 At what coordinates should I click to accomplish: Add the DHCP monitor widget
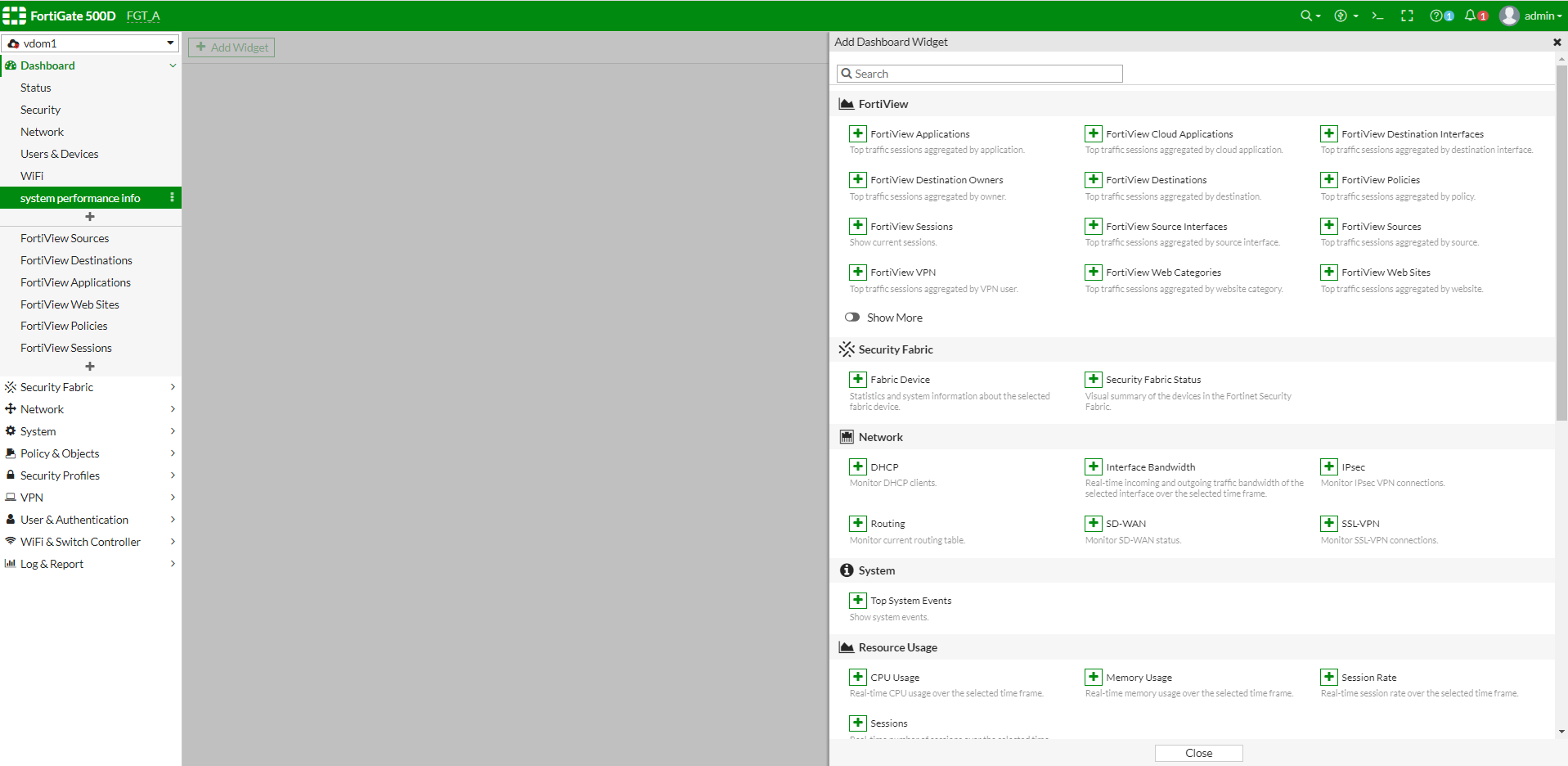(857, 466)
